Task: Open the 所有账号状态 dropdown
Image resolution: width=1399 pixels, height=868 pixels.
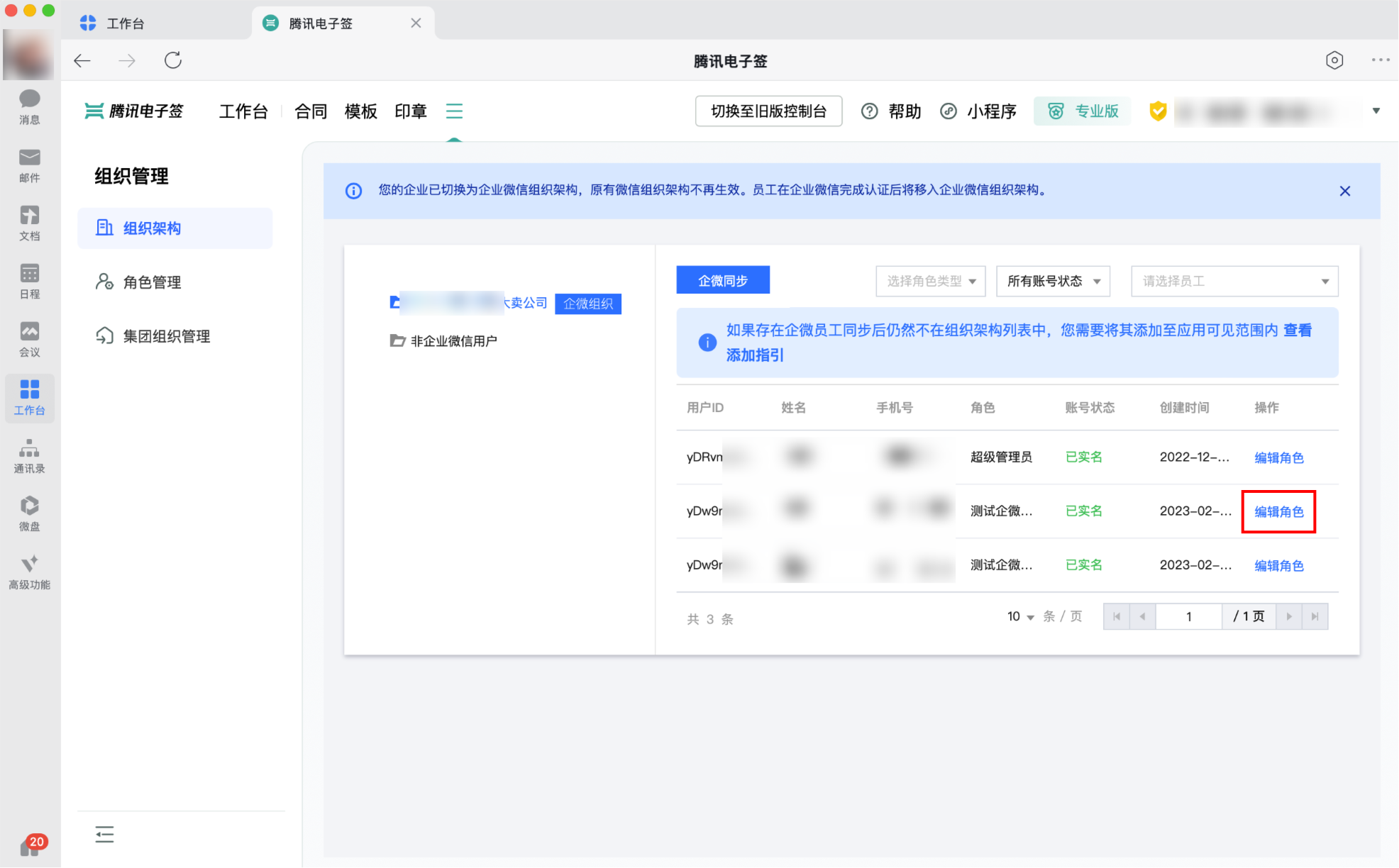Action: click(x=1053, y=281)
